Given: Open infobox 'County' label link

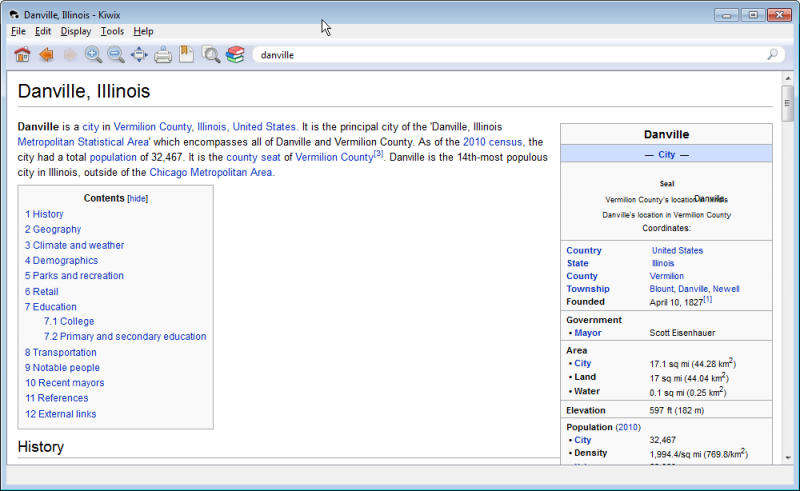Looking at the screenshot, I should (x=582, y=276).
